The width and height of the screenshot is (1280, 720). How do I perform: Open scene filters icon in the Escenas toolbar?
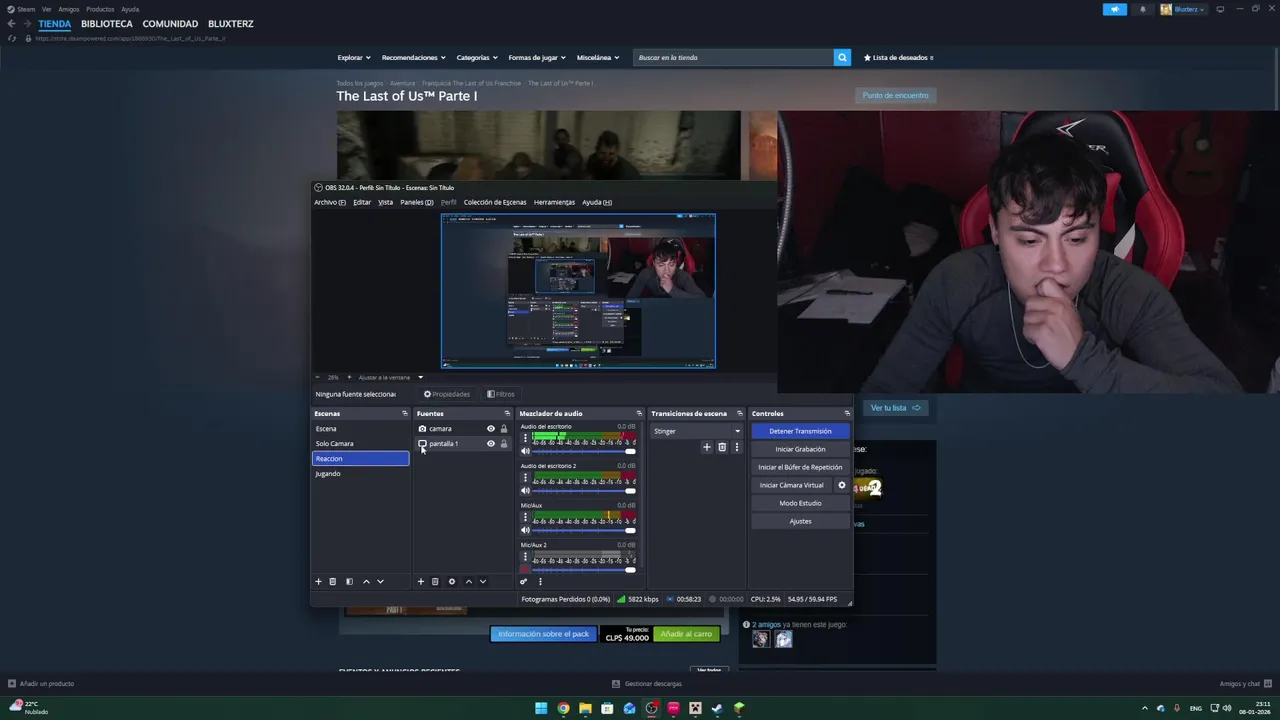pos(349,582)
